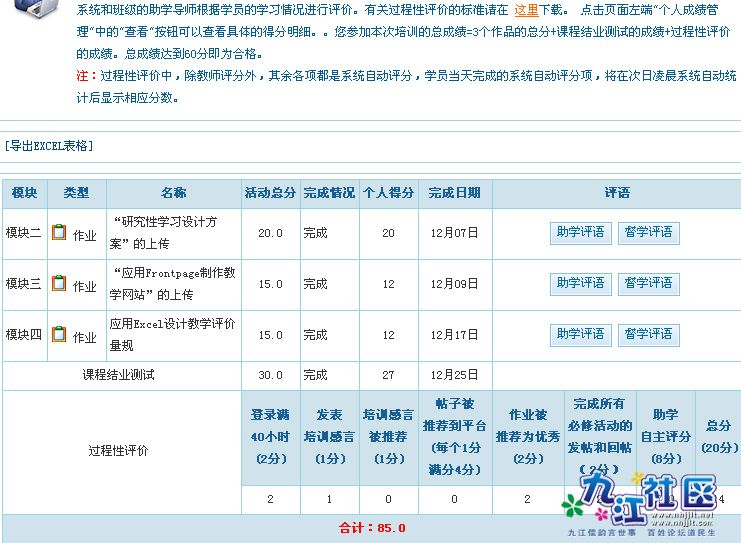The width and height of the screenshot is (741, 543).
Task: Open 助学评语 for 模块二 row
Action: coord(581,233)
